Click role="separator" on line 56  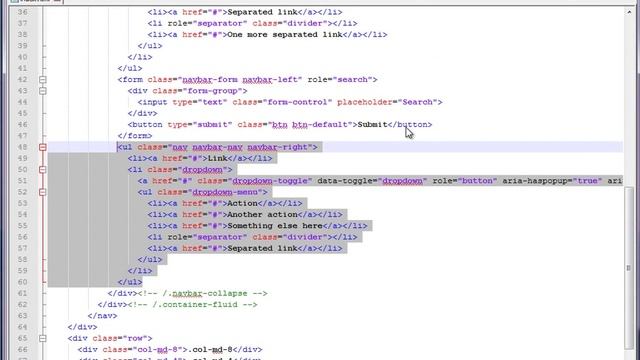(x=207, y=237)
